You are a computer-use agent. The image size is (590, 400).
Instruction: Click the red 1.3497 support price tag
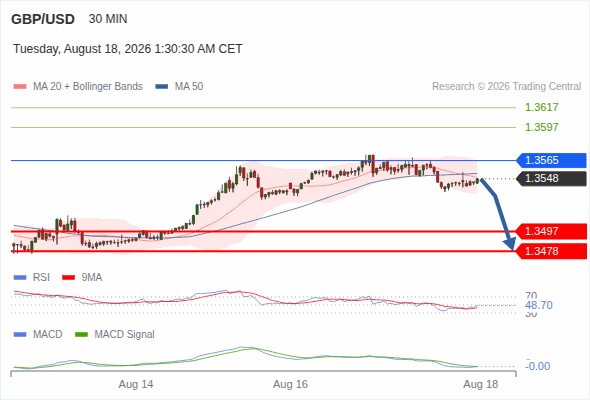tap(551, 231)
